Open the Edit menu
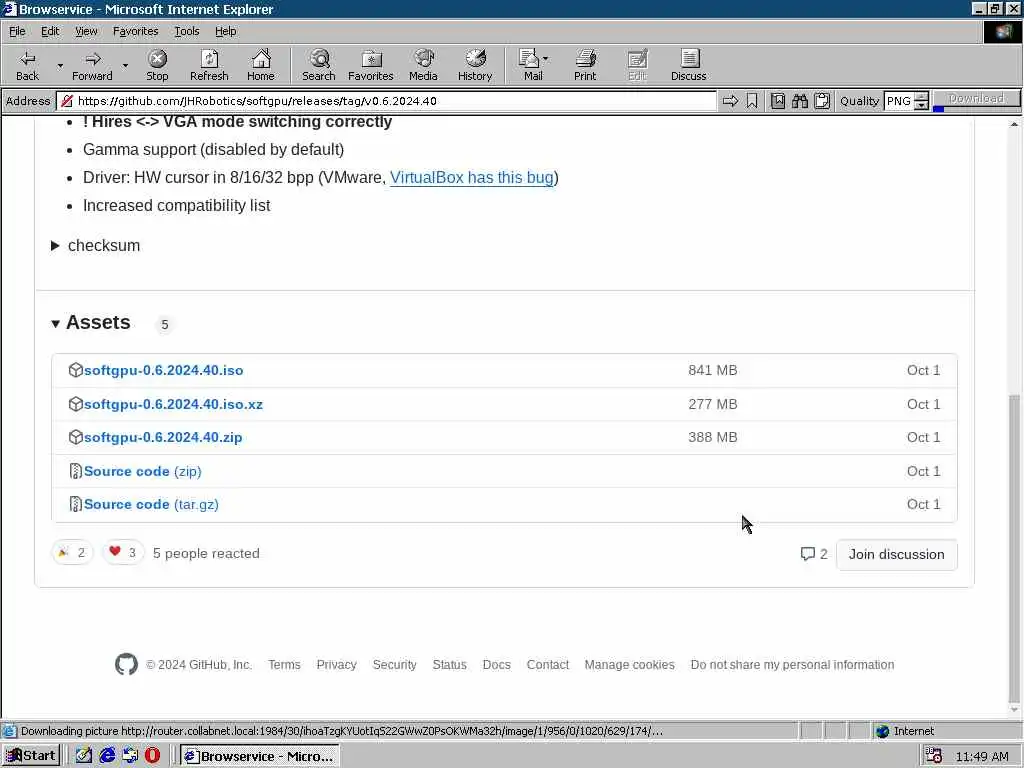This screenshot has height=768, width=1024. (x=50, y=31)
